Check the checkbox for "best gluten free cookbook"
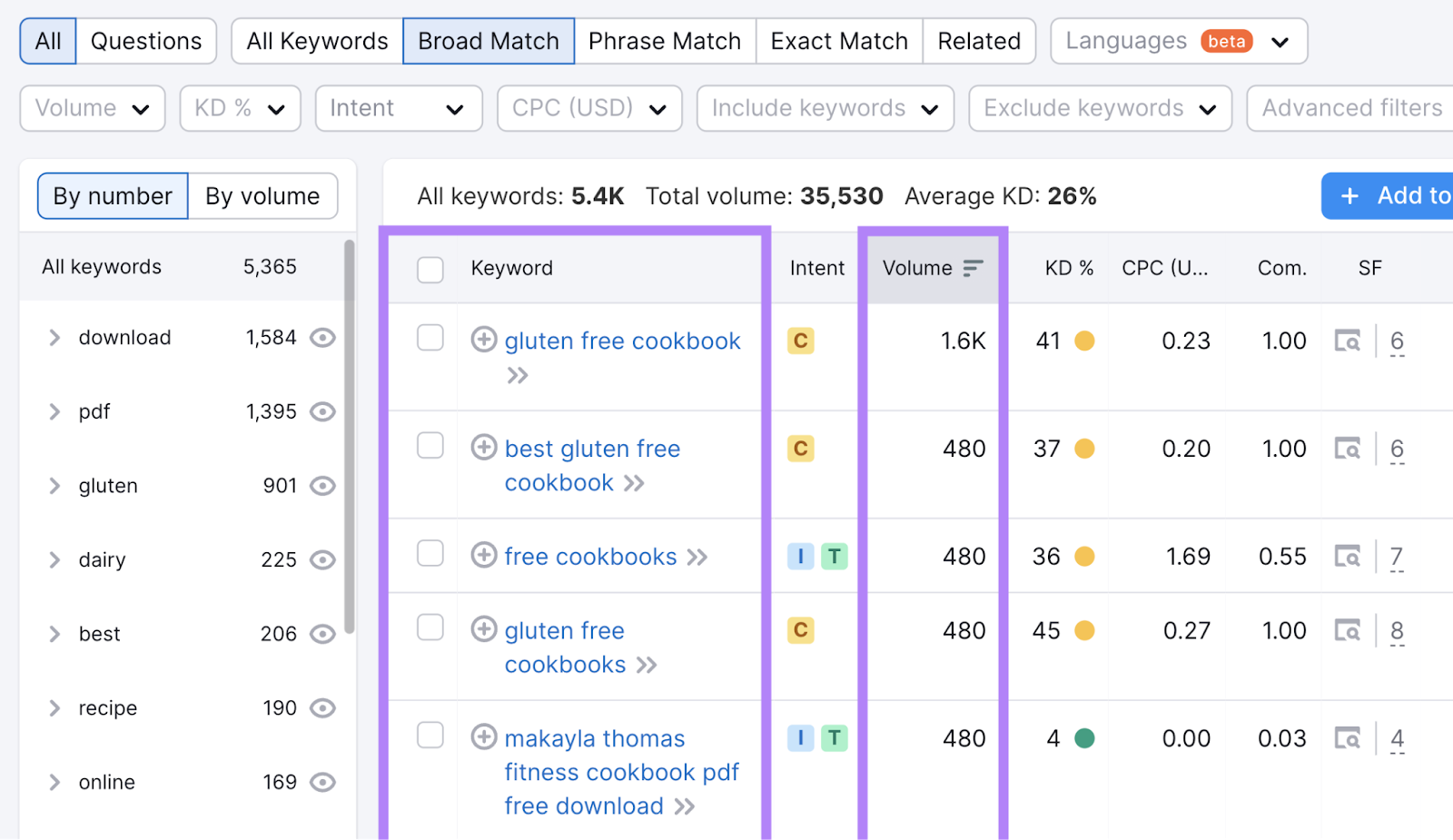Image resolution: width=1453 pixels, height=840 pixels. pyautogui.click(x=430, y=445)
